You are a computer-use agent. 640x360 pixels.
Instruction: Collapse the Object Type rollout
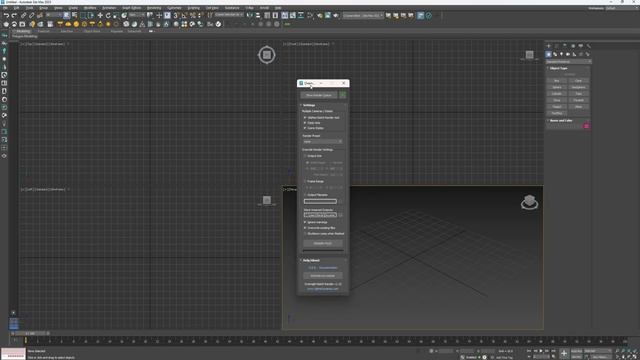click(558, 68)
